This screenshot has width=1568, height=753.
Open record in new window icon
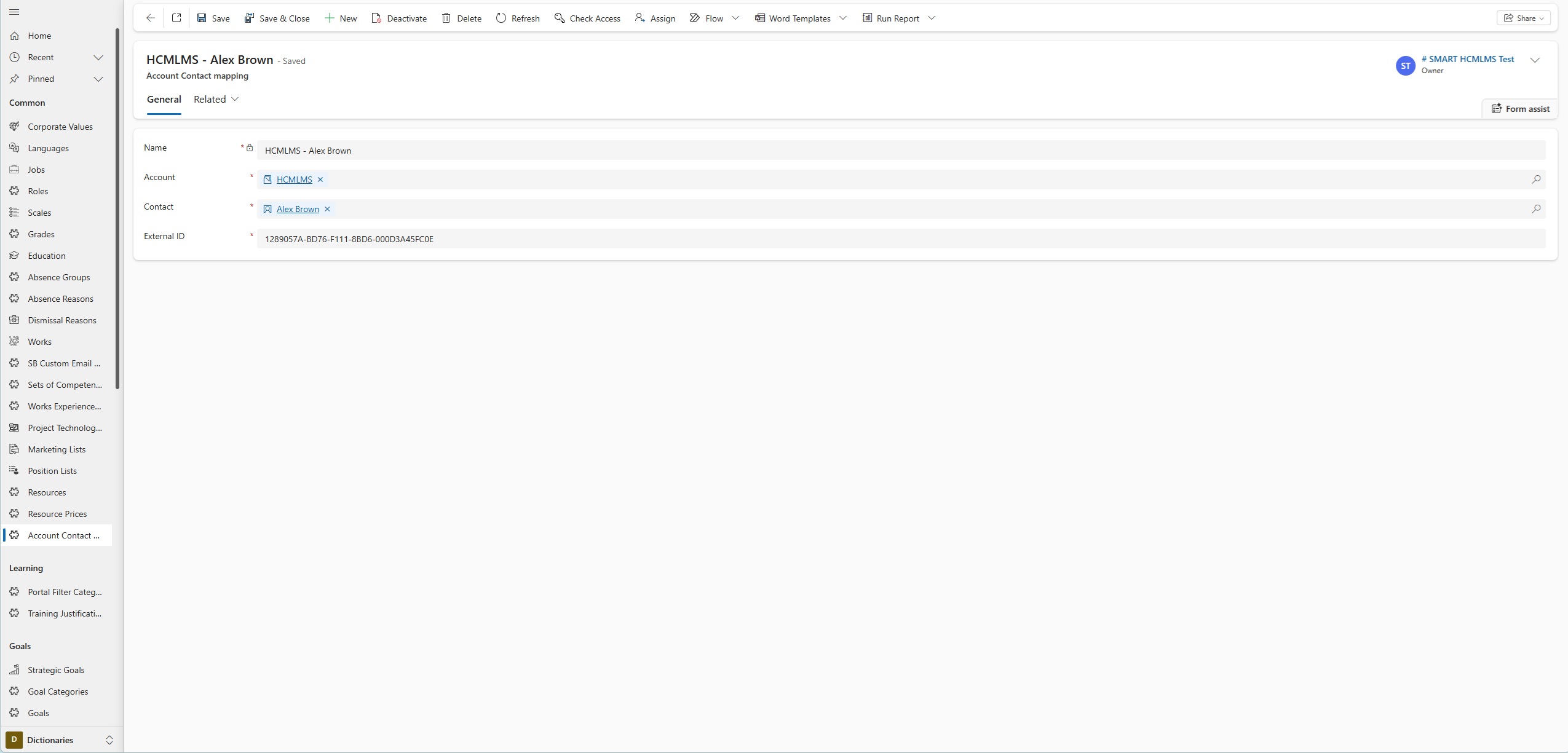point(176,18)
